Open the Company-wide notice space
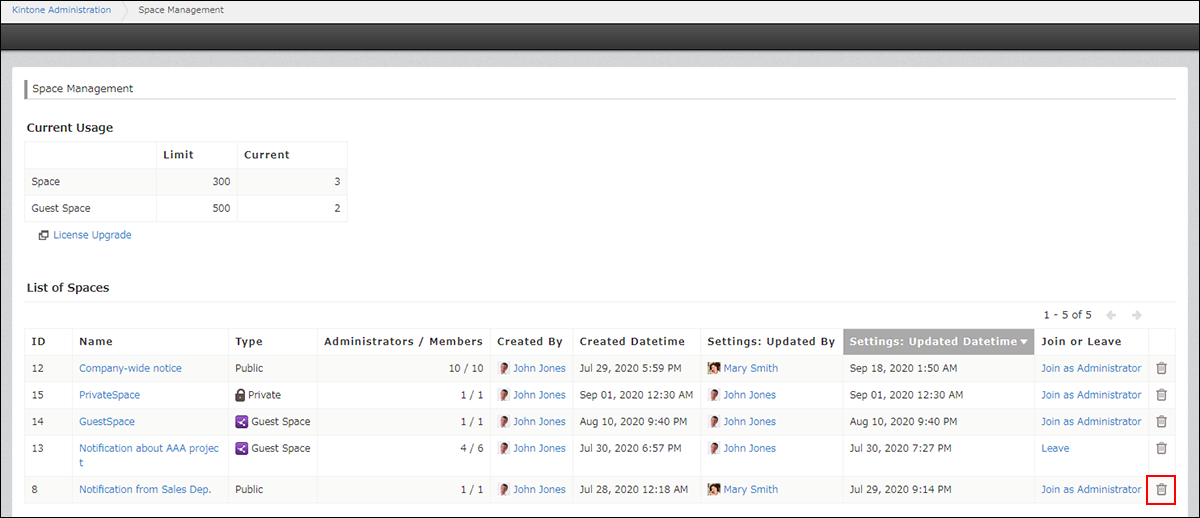Screen dimensions: 1200x518 [130, 368]
